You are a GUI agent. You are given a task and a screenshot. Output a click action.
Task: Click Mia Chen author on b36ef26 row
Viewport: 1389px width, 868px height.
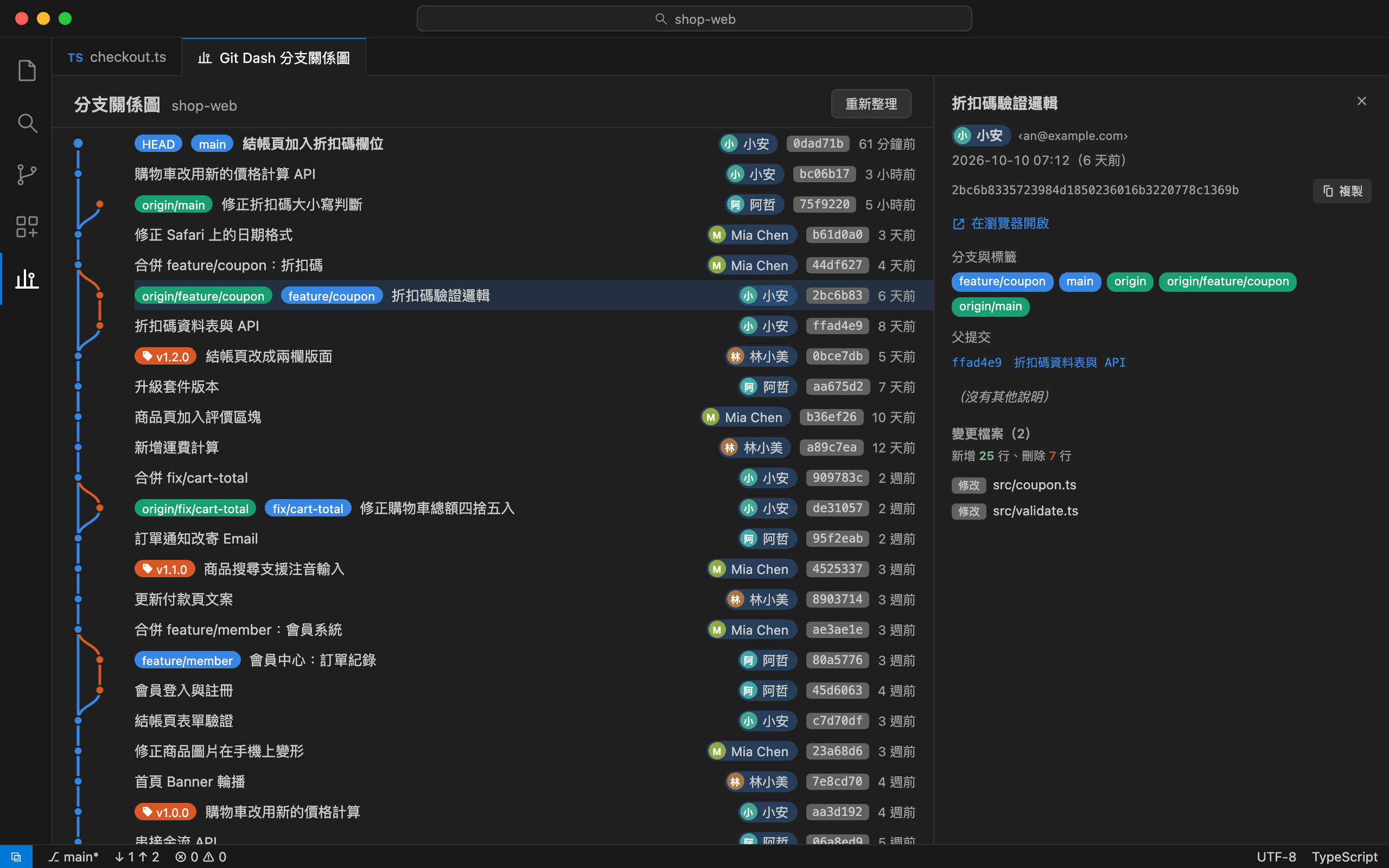click(745, 417)
